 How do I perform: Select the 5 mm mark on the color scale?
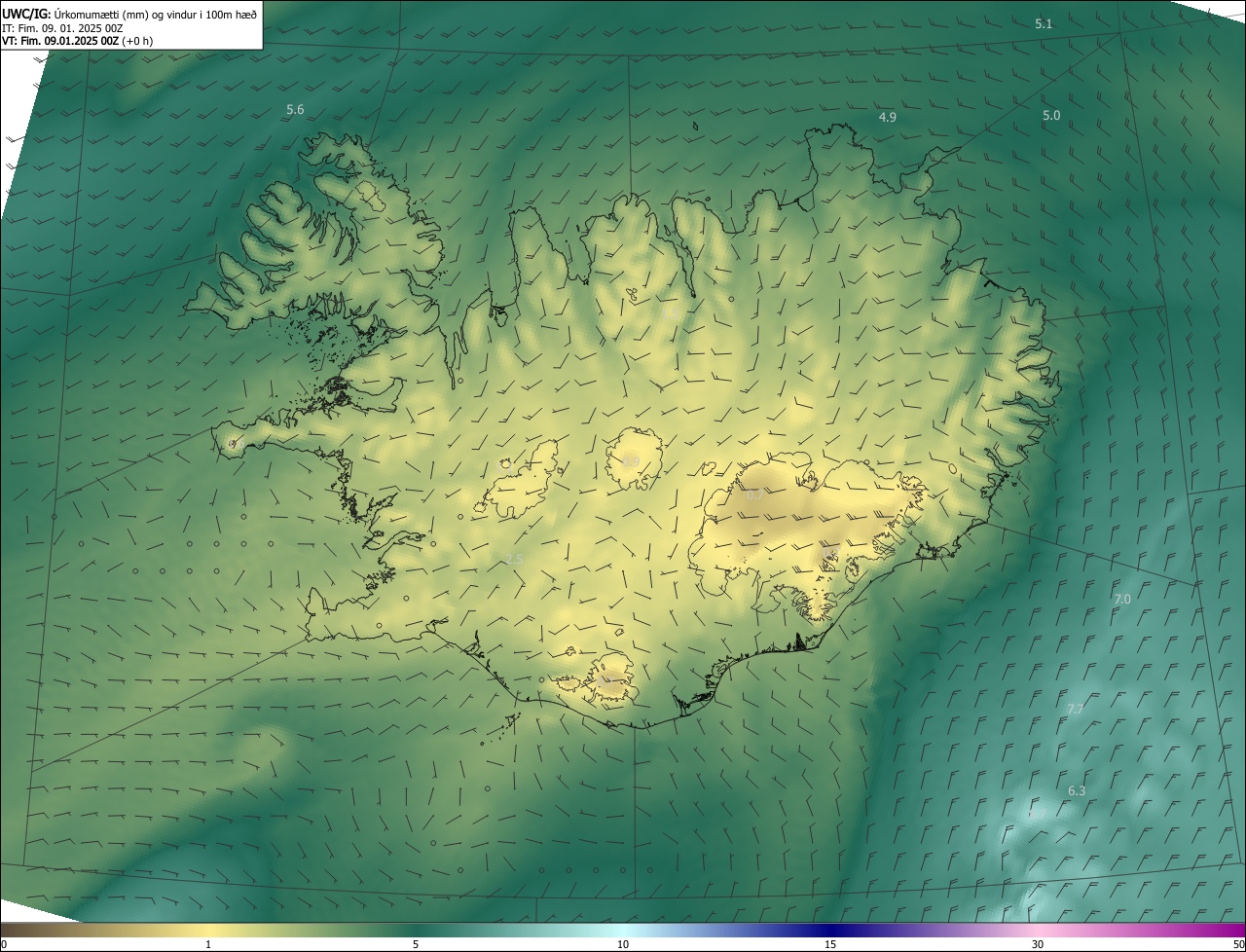(416, 944)
